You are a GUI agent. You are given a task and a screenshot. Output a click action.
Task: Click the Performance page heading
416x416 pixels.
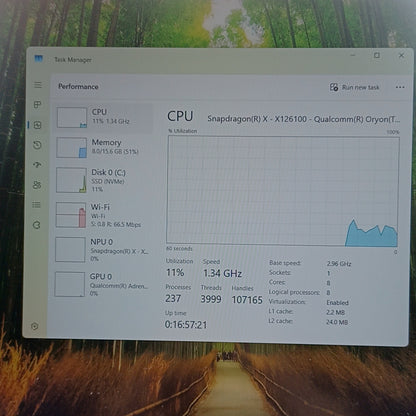tap(78, 87)
